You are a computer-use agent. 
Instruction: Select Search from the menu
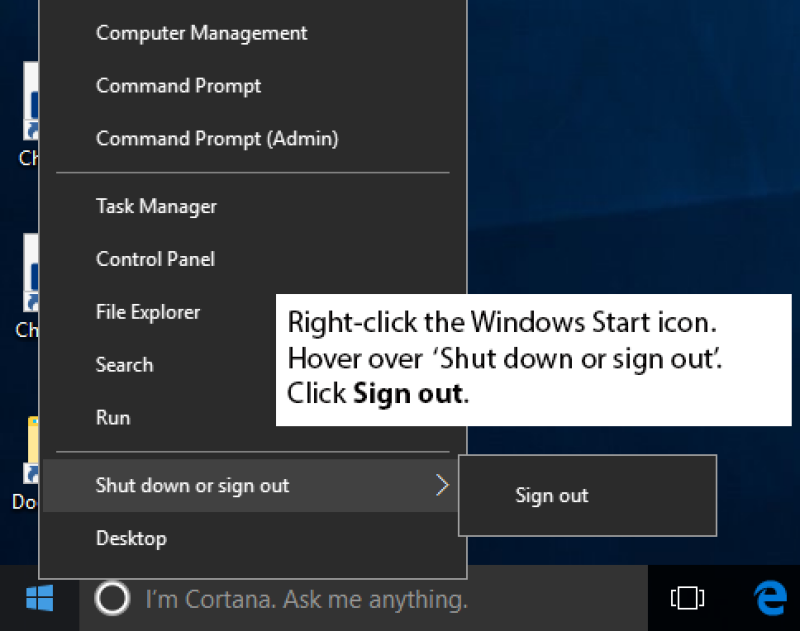pyautogui.click(x=124, y=365)
